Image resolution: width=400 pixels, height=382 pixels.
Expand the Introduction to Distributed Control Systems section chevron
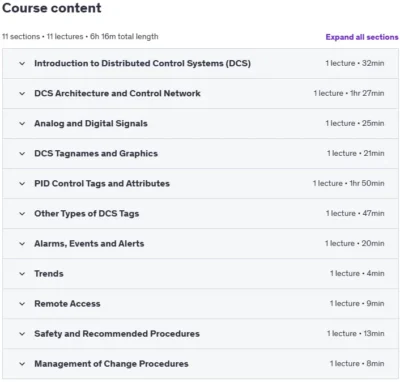coord(22,63)
